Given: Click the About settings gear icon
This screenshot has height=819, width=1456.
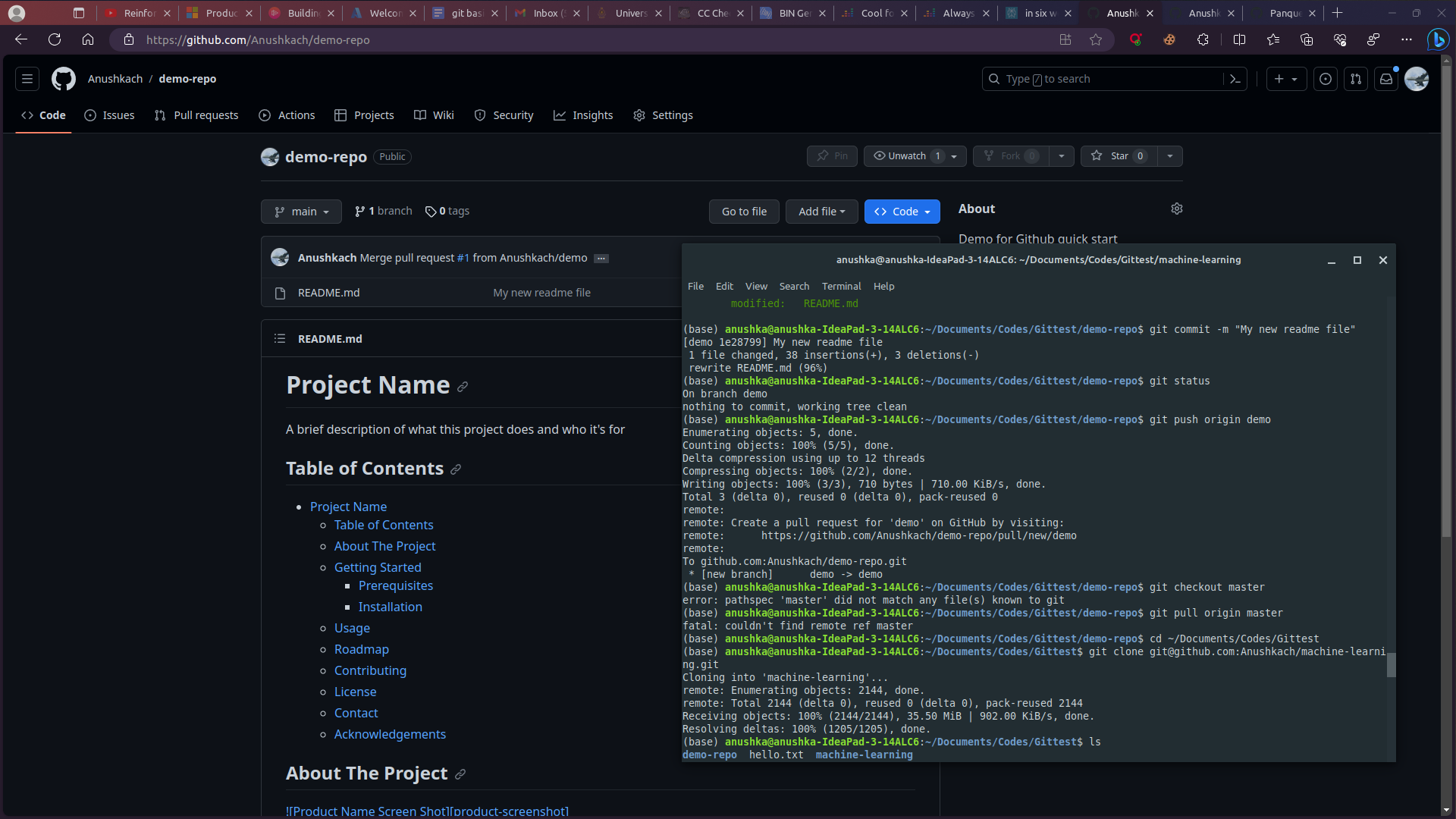Looking at the screenshot, I should (1177, 209).
